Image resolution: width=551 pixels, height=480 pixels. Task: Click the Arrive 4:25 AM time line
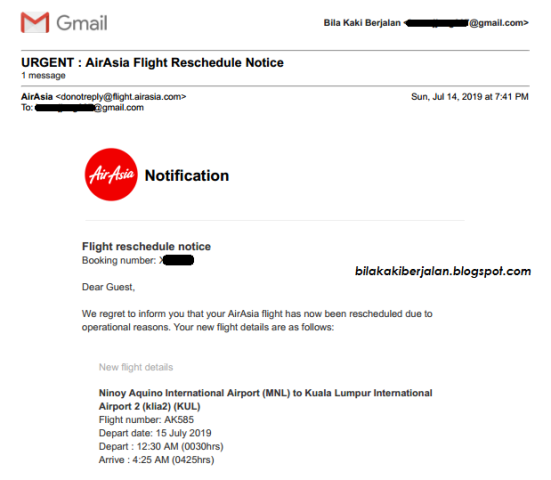[x=156, y=460]
